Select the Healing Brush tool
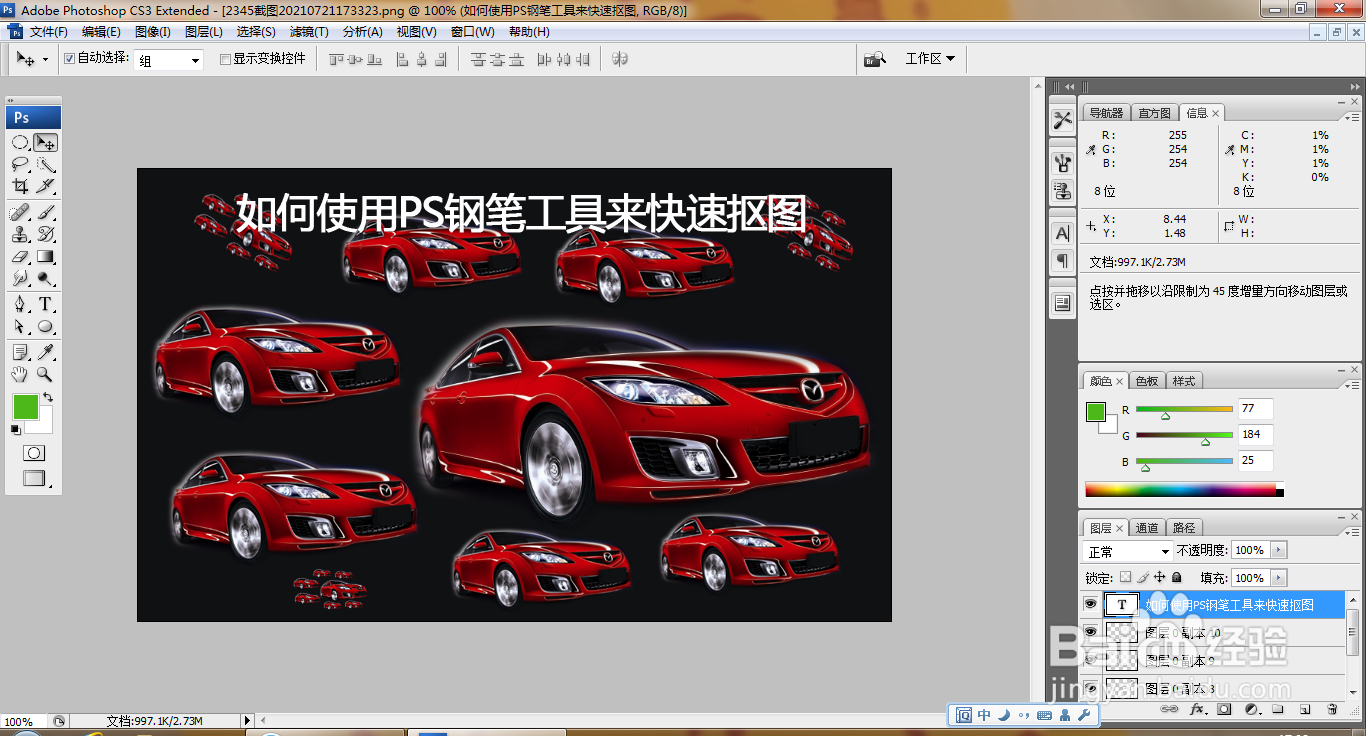Image resolution: width=1366 pixels, height=736 pixels. [x=20, y=213]
